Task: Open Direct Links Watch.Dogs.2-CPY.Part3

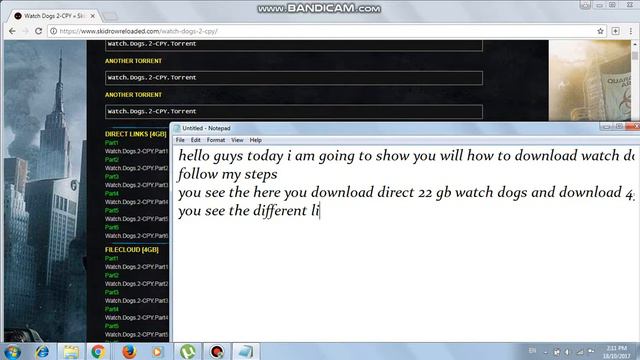Action: click(x=136, y=185)
